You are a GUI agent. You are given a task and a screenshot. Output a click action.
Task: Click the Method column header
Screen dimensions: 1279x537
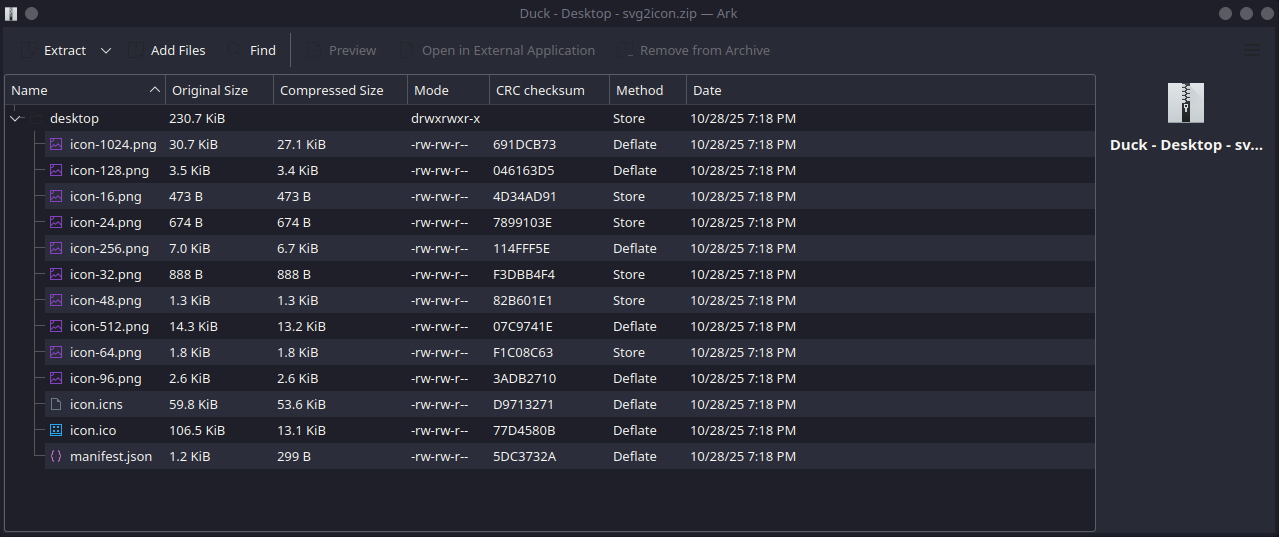(x=648, y=90)
